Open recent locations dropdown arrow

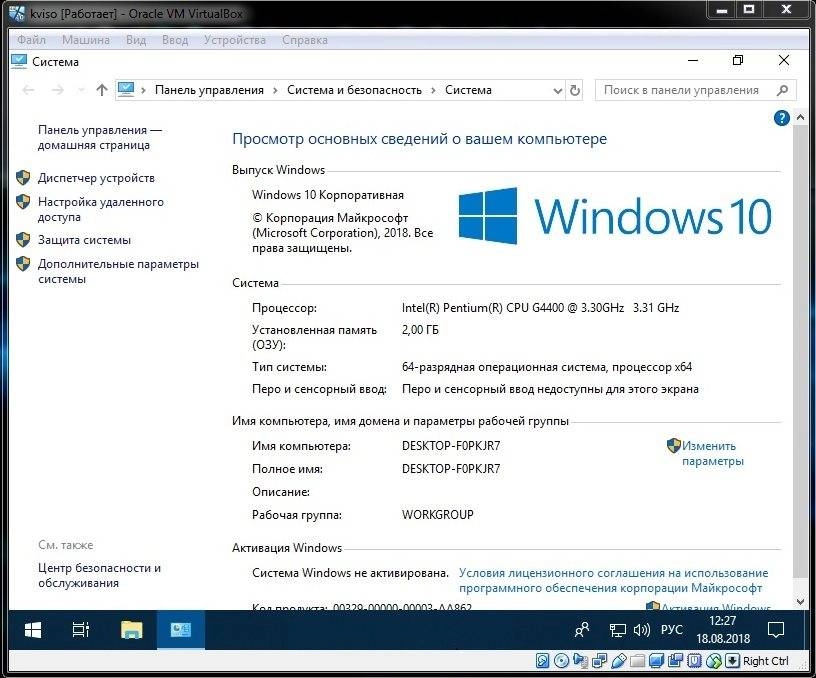click(x=81, y=90)
